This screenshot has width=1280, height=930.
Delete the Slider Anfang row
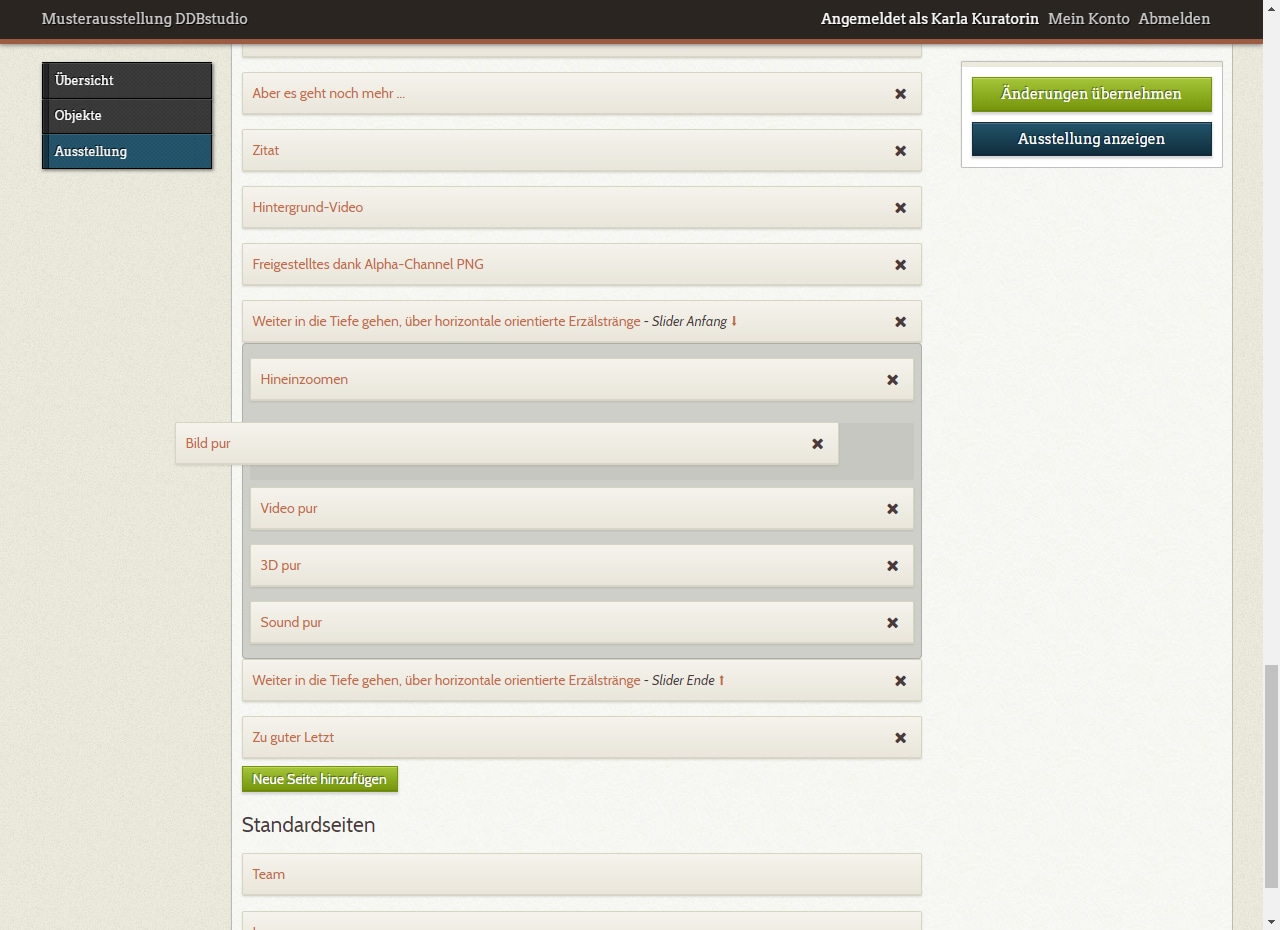click(900, 322)
